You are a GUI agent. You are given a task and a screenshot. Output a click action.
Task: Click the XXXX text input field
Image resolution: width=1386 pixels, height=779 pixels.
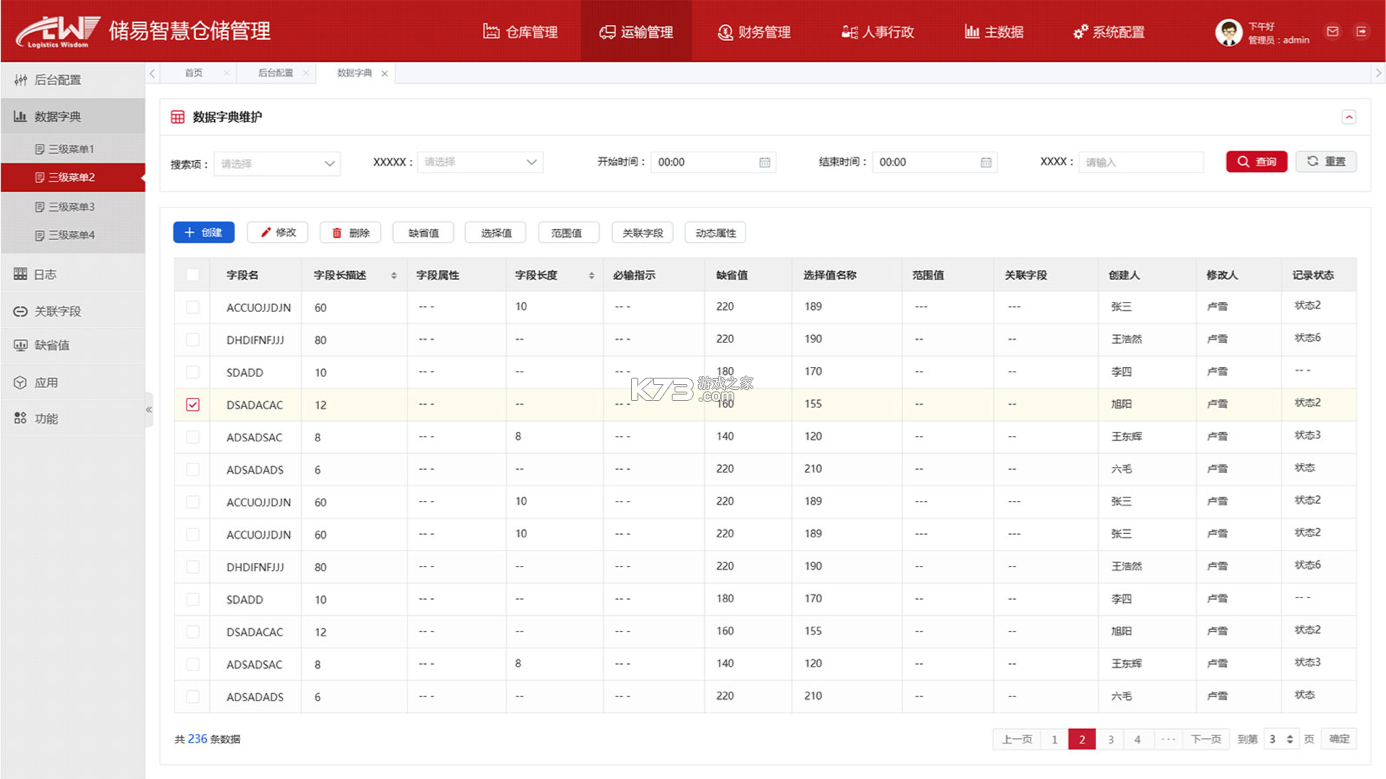[x=1141, y=162]
